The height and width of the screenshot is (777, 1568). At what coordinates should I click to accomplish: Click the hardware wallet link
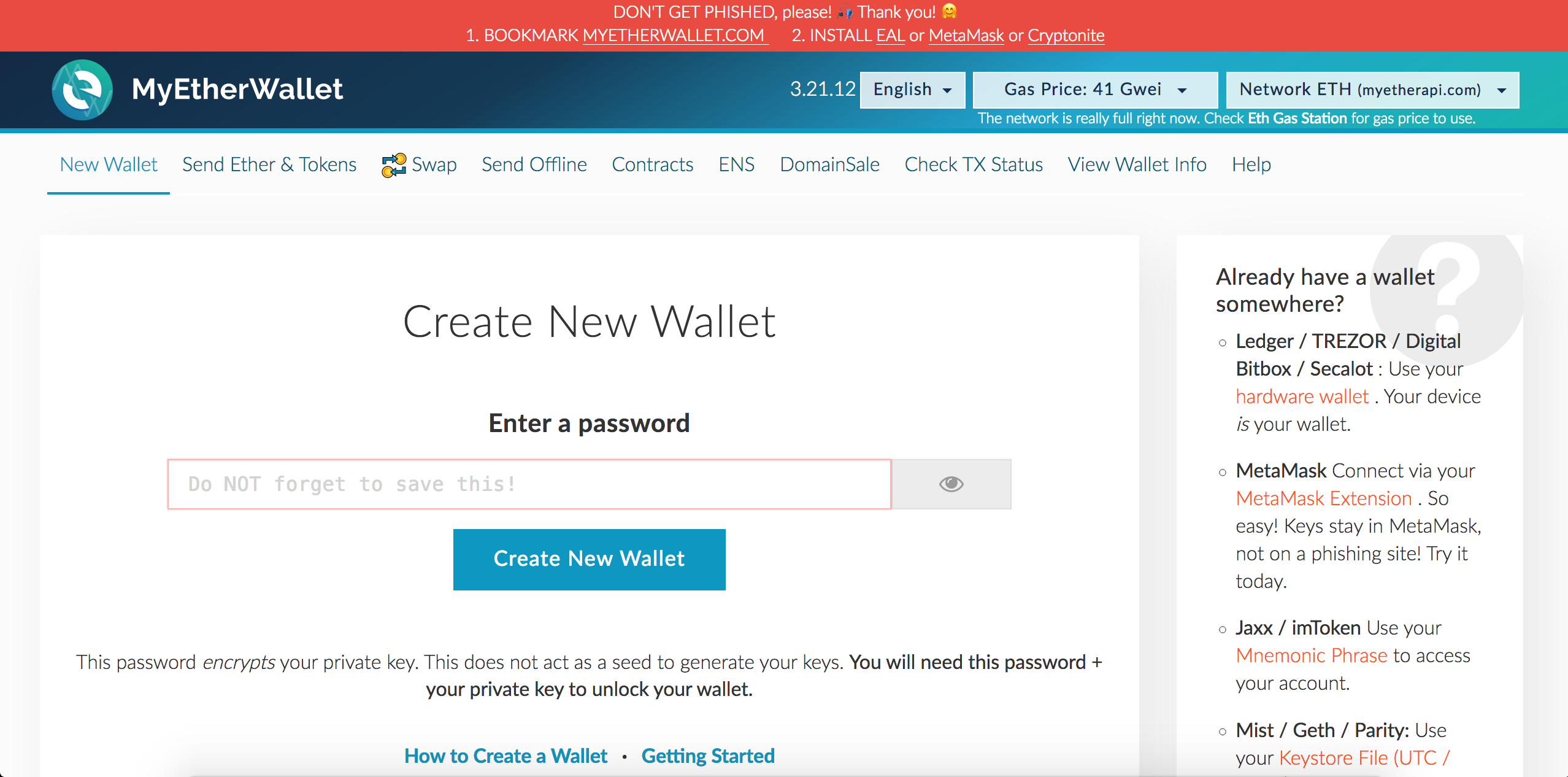(1302, 396)
